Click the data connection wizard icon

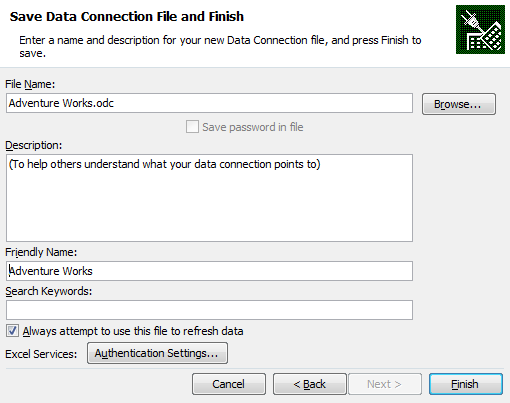[480, 29]
